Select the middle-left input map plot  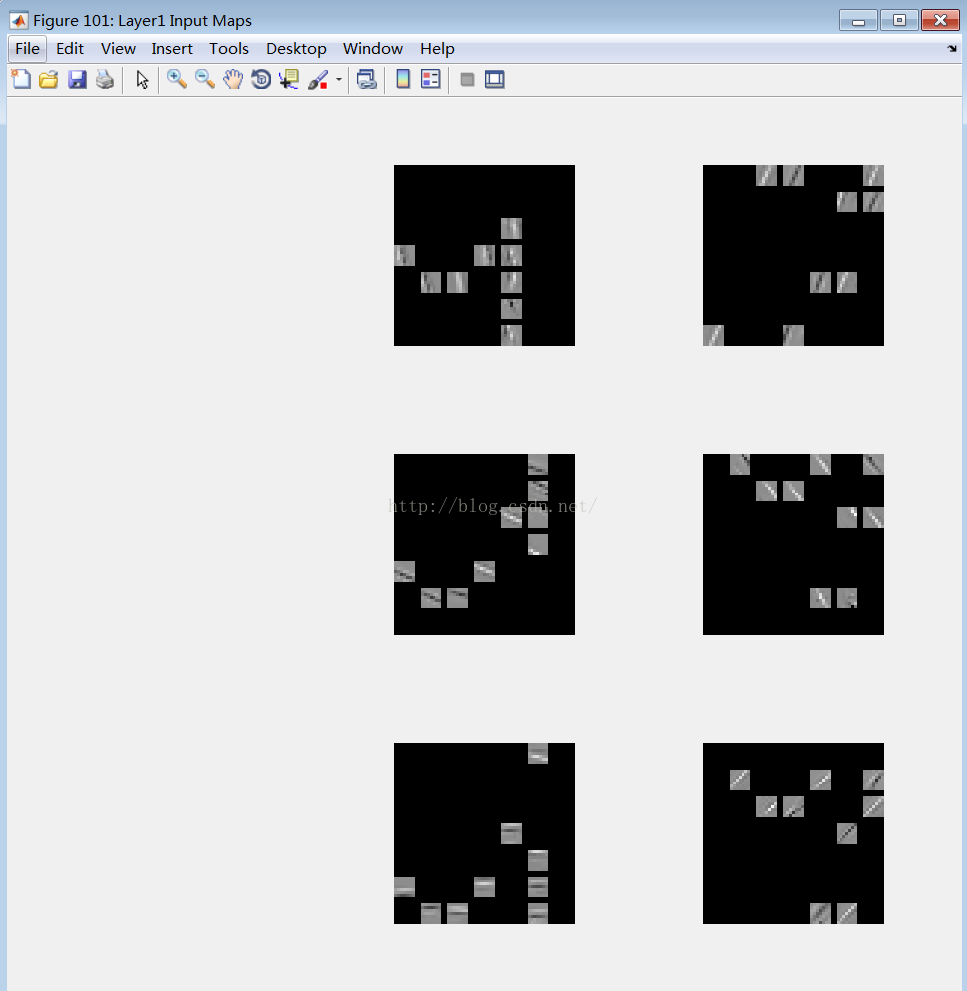(x=484, y=544)
